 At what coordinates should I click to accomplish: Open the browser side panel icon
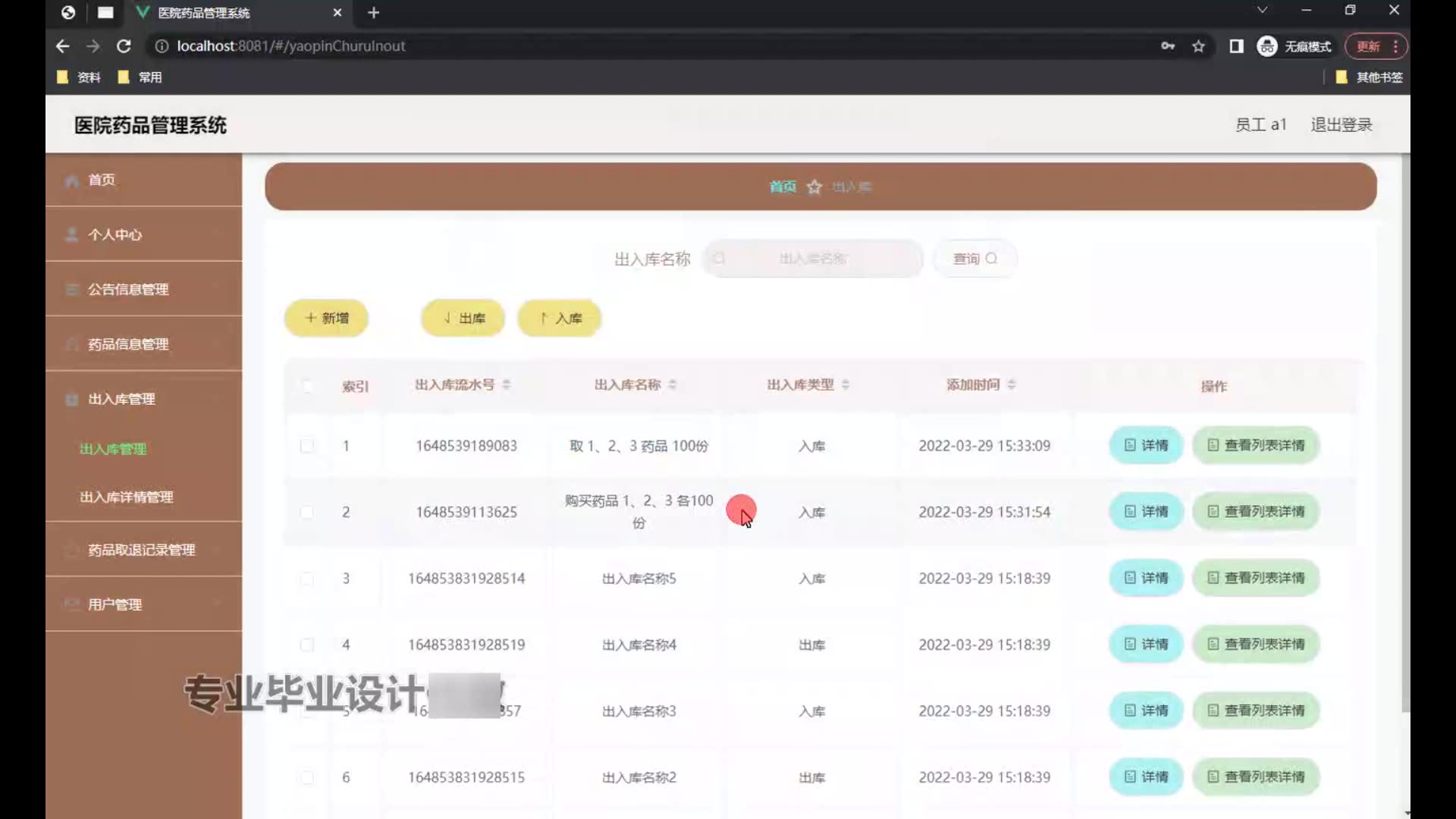(x=1236, y=46)
